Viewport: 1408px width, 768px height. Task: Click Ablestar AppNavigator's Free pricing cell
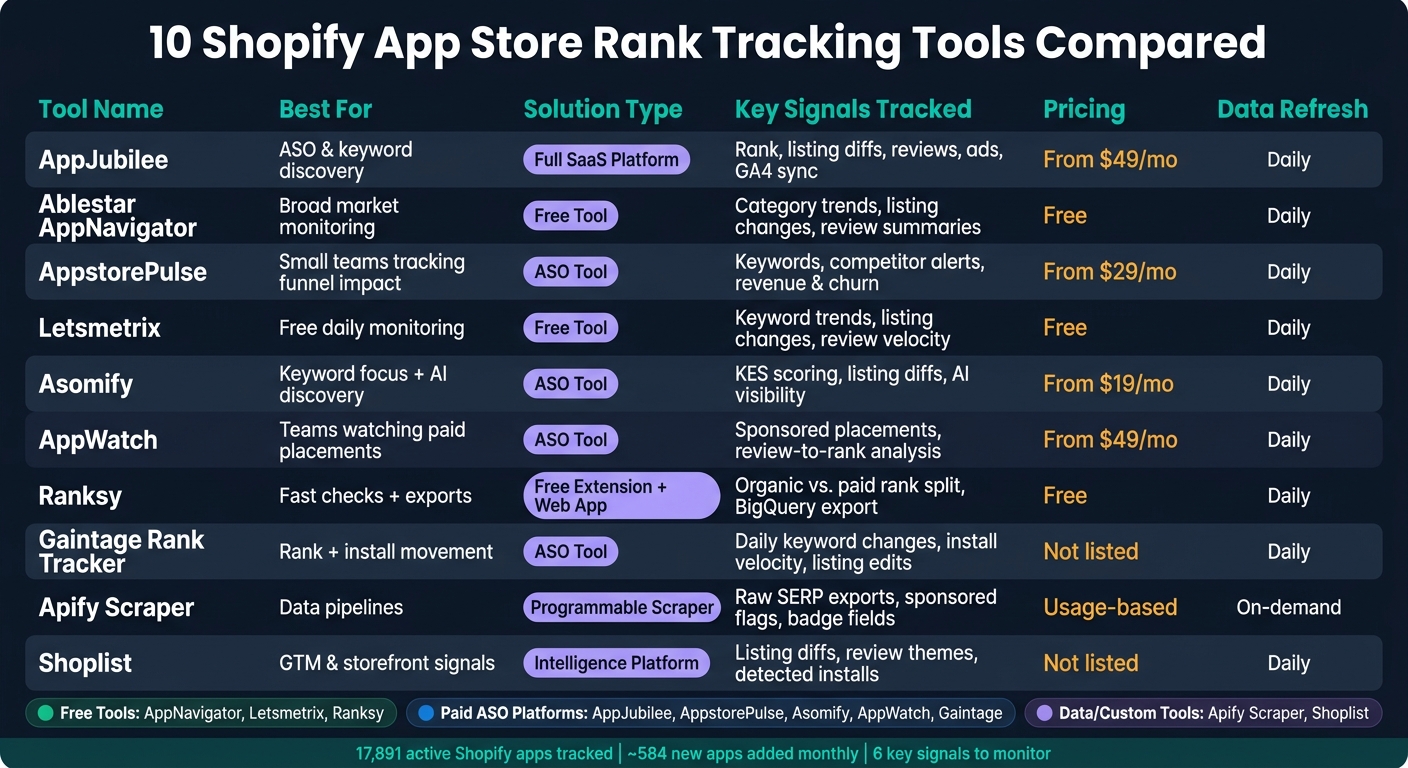pyautogui.click(x=1065, y=216)
